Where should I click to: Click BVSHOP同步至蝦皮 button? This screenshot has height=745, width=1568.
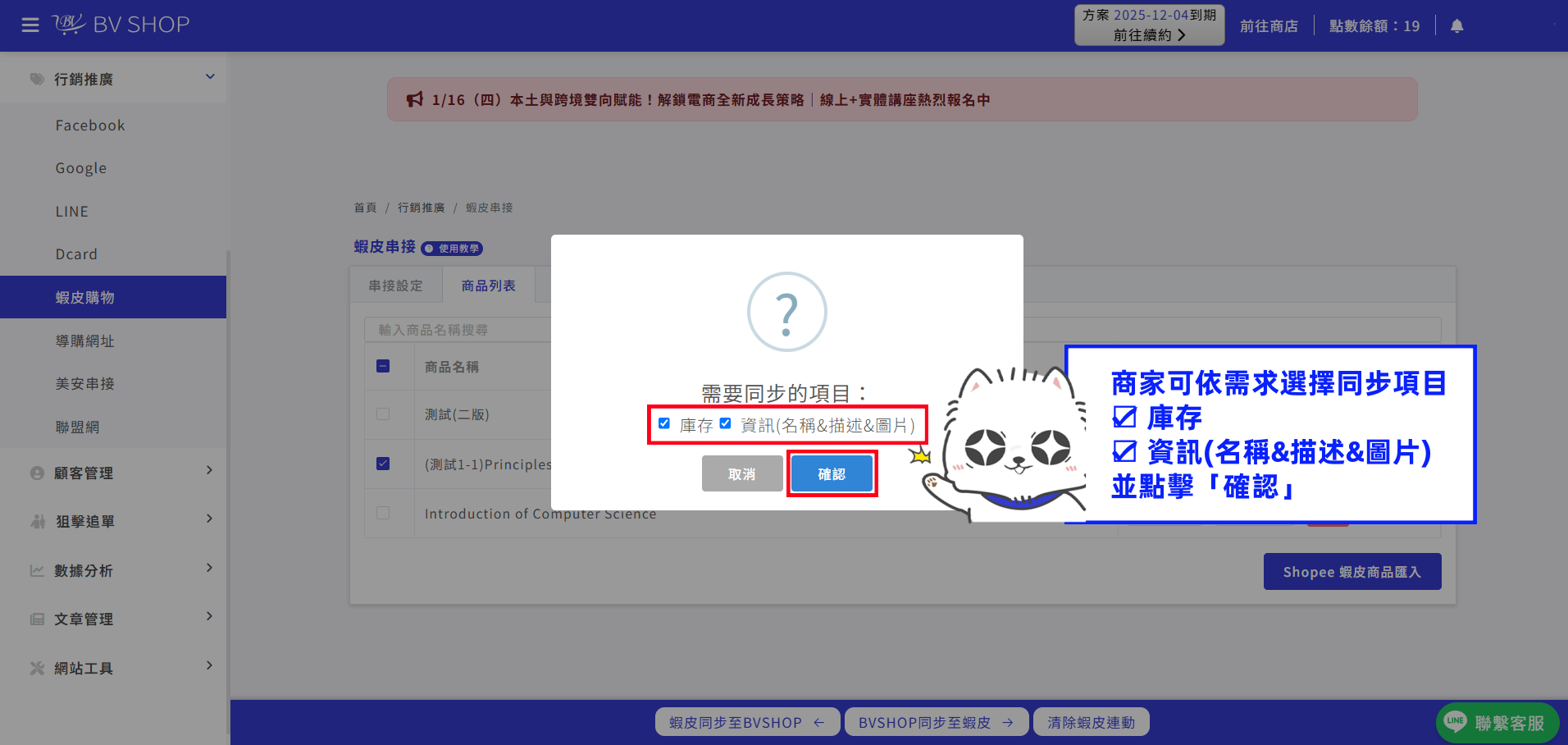click(937, 722)
